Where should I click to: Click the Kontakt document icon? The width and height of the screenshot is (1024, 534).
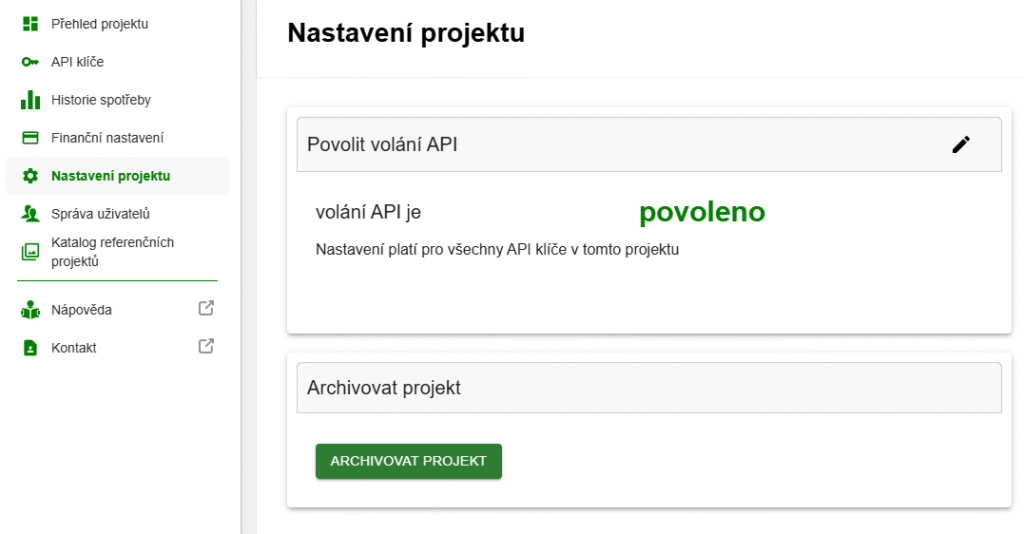tap(30, 348)
